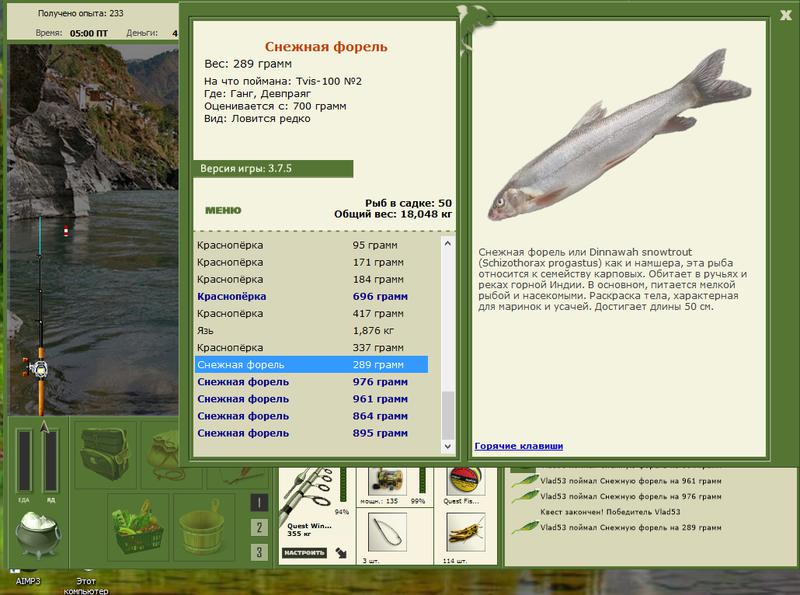Click the cooking cauldron icon
The height and width of the screenshot is (595, 800).
[38, 535]
